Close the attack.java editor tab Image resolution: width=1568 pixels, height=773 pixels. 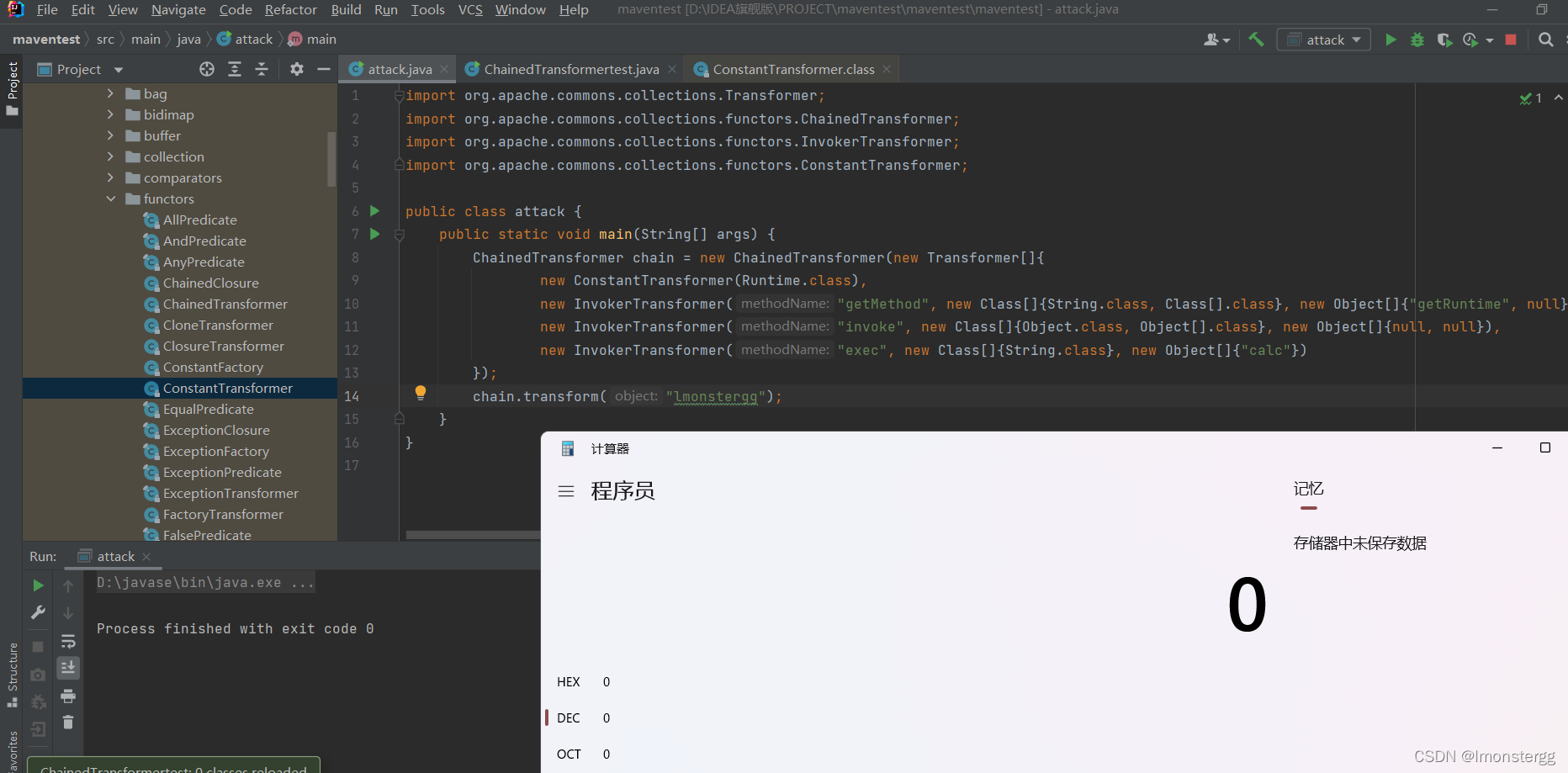pyautogui.click(x=444, y=69)
